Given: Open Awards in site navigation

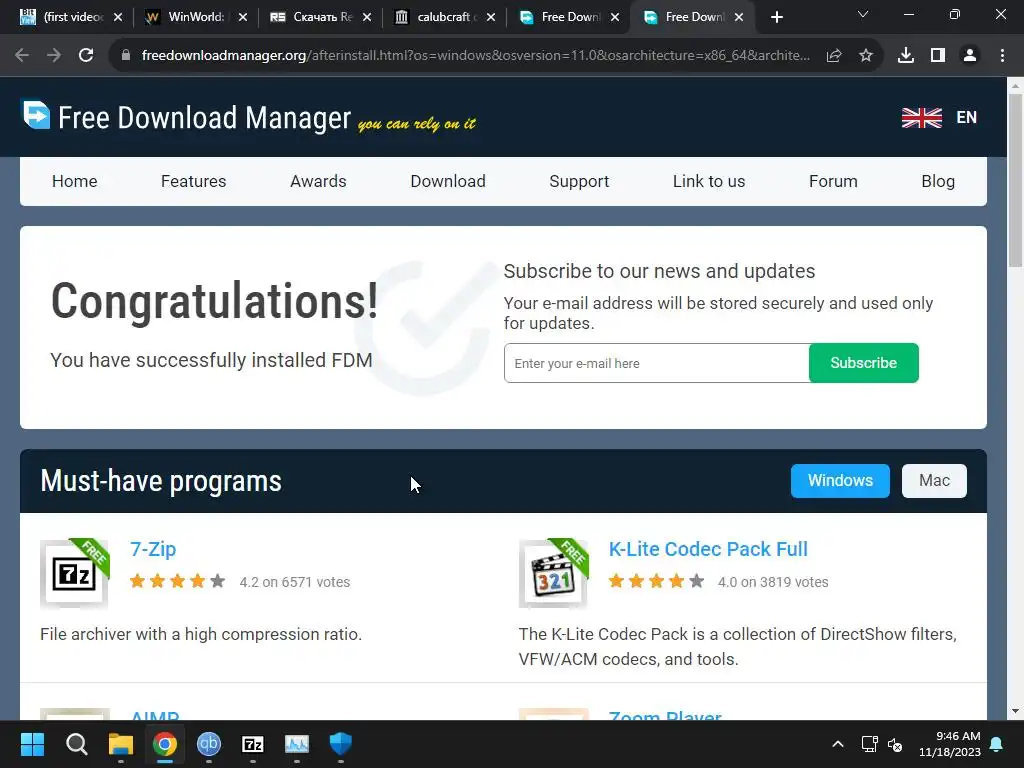Looking at the screenshot, I should (318, 182).
